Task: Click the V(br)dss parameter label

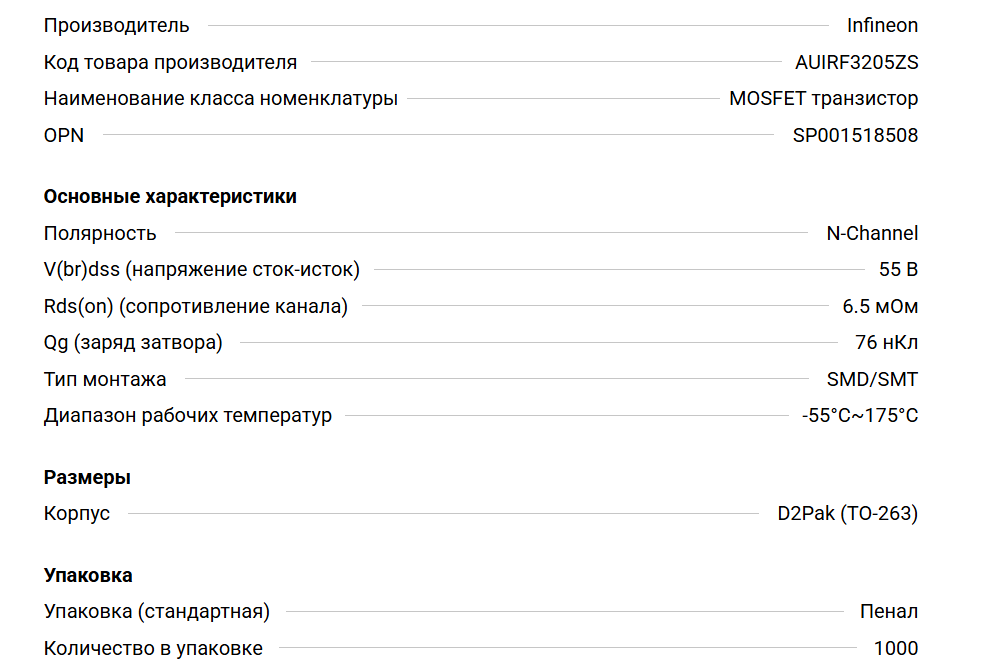Action: click(x=201, y=270)
